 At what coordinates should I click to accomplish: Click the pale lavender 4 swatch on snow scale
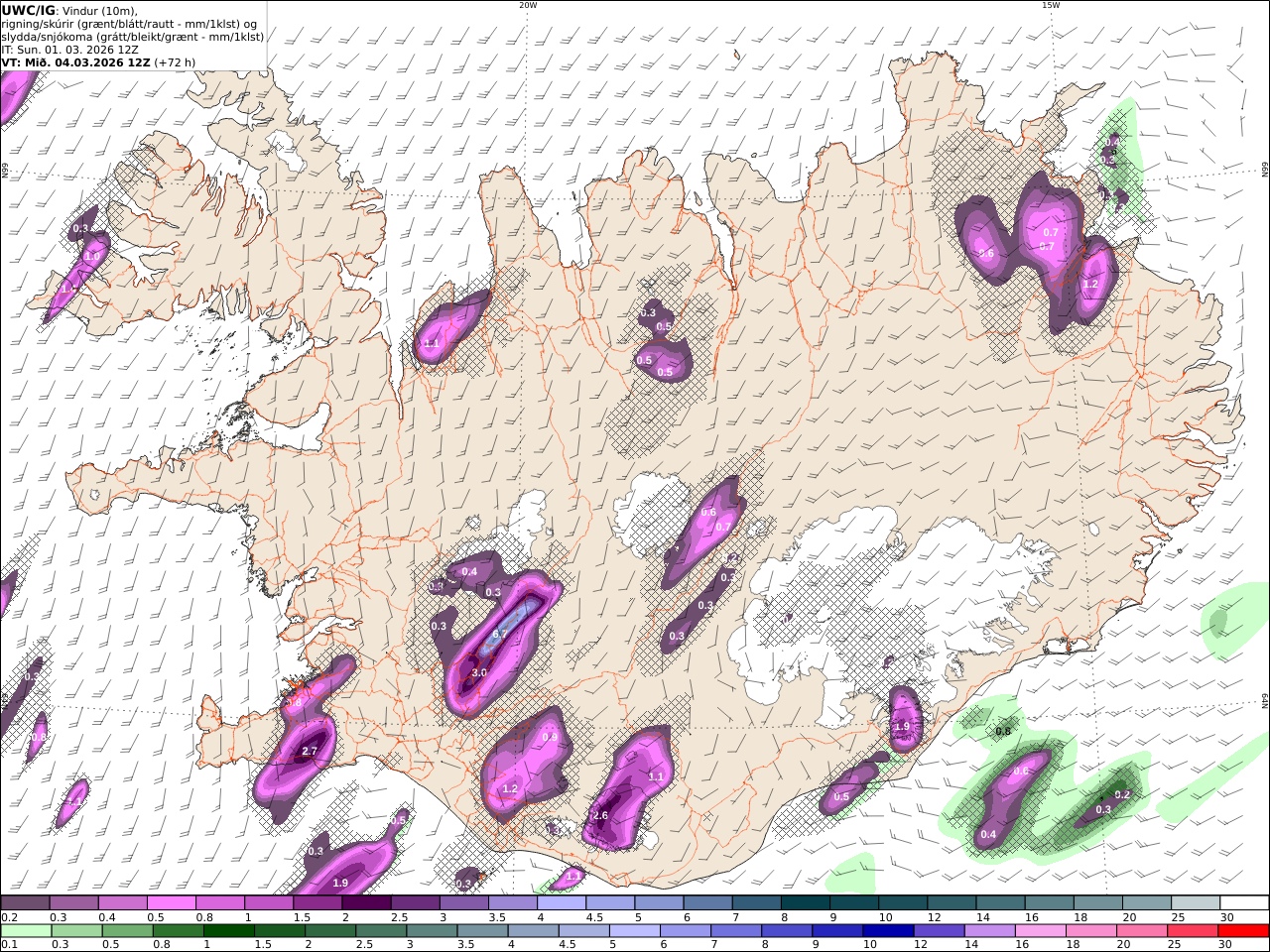click(x=562, y=903)
